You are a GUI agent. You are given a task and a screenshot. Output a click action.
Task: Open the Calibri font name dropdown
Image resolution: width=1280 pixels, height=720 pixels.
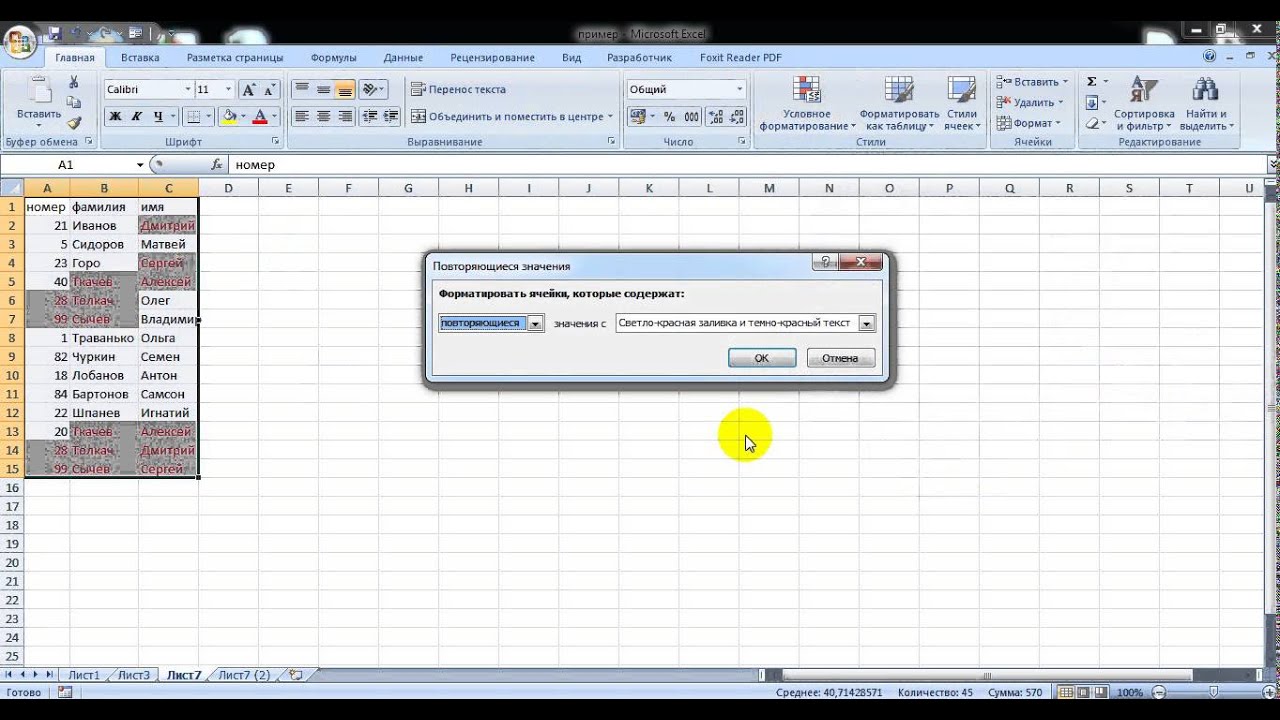187,90
